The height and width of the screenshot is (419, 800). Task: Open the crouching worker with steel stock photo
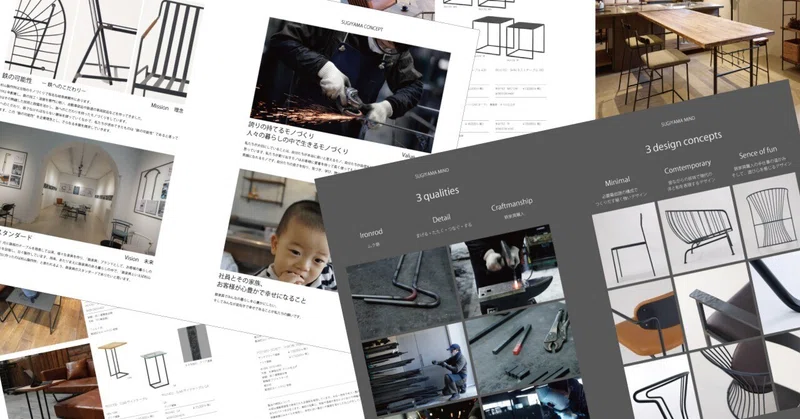419,369
